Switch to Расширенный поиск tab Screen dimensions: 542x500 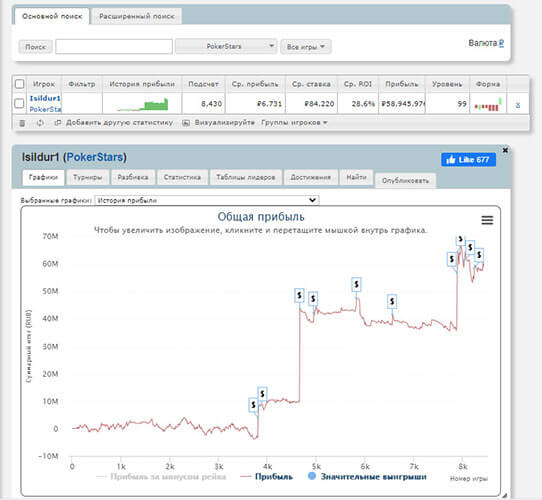pos(137,16)
